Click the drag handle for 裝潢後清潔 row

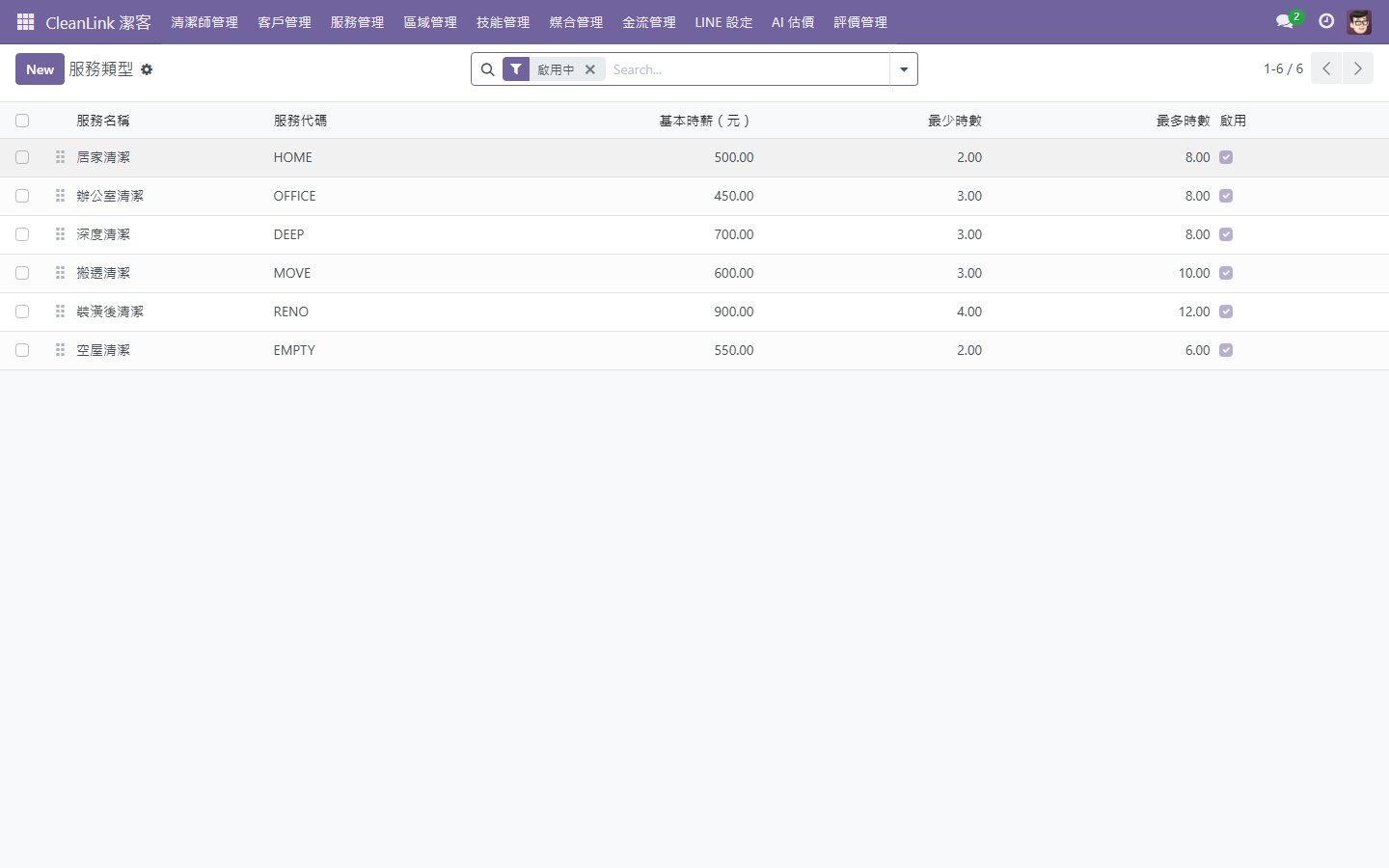(60, 312)
